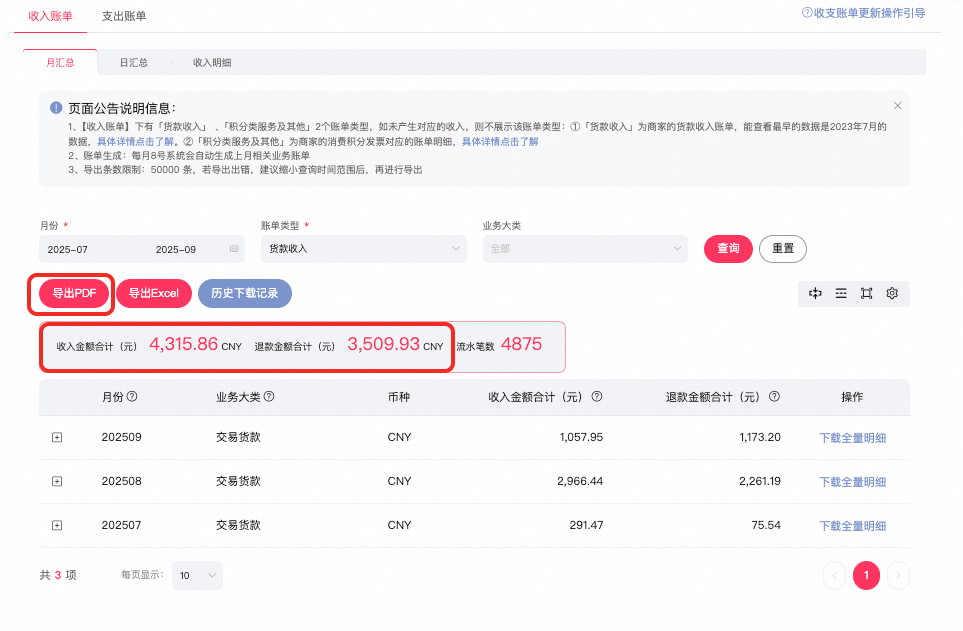Open second 具体详情点击了解 link after 账单明细
The image size is (963, 631).
500,141
